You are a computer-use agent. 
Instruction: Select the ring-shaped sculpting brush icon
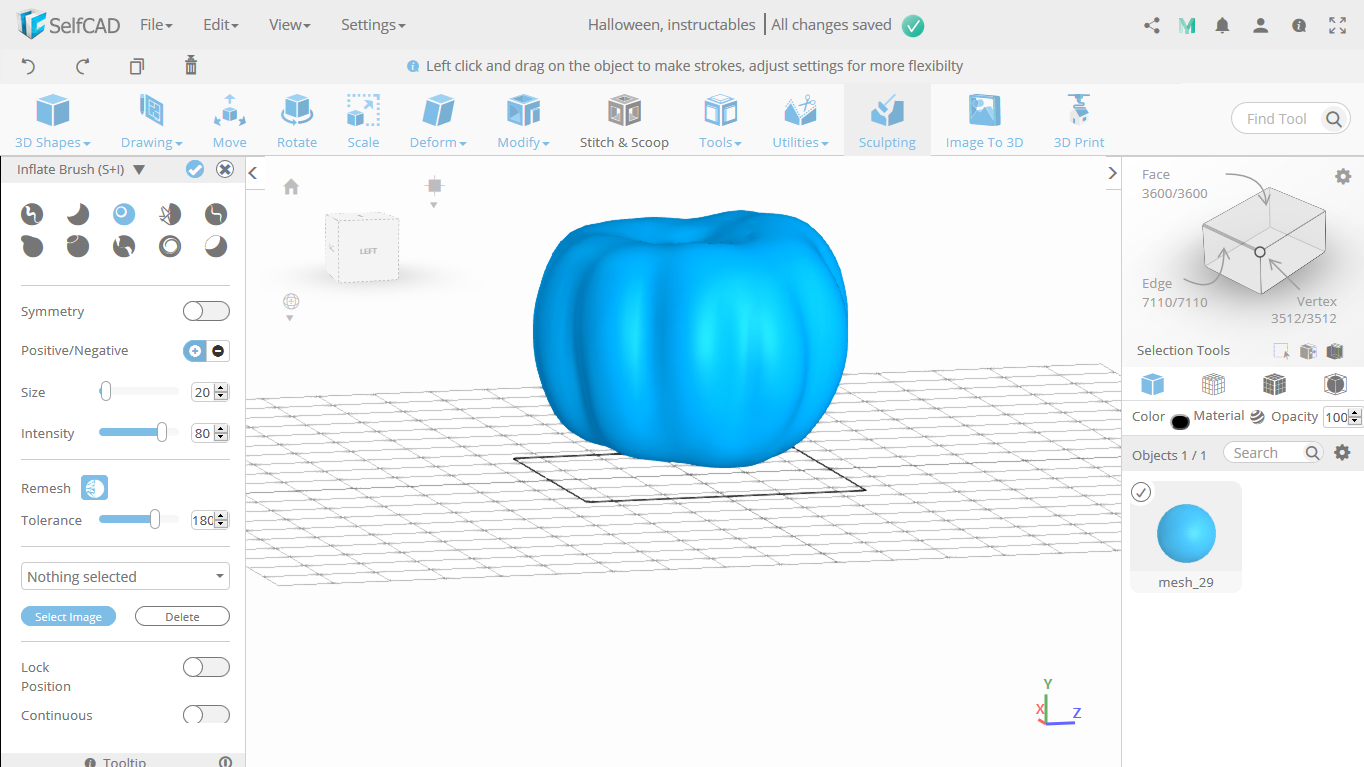[x=170, y=246]
